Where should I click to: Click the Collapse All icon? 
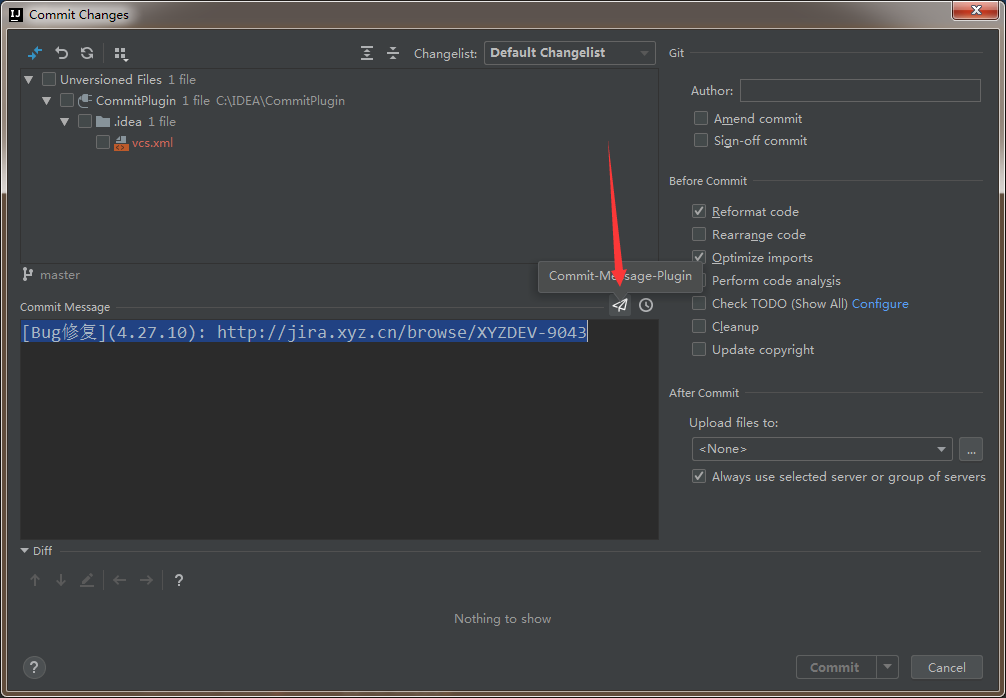point(393,53)
